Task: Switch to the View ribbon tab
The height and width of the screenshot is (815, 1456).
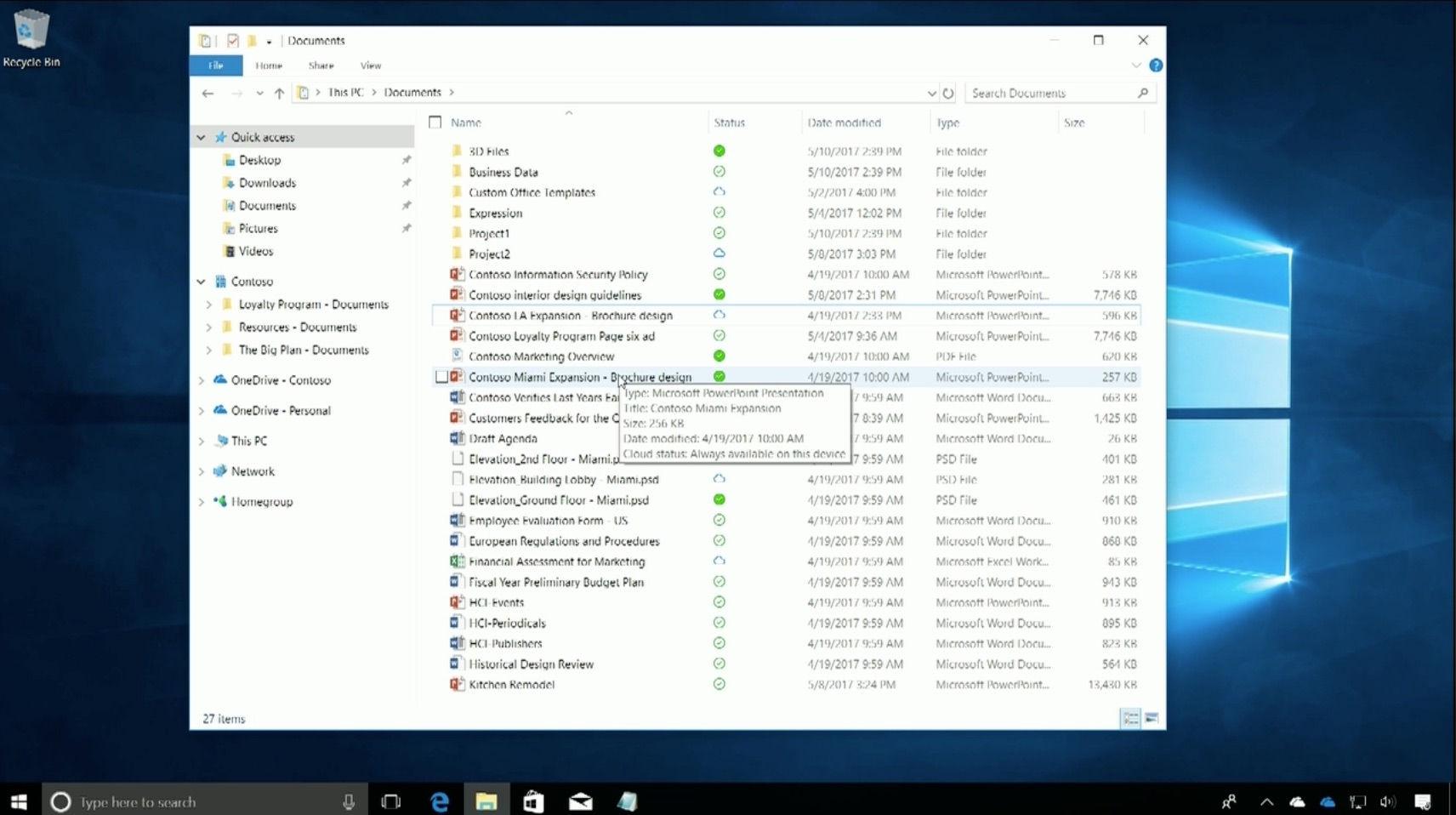Action: pyautogui.click(x=370, y=66)
